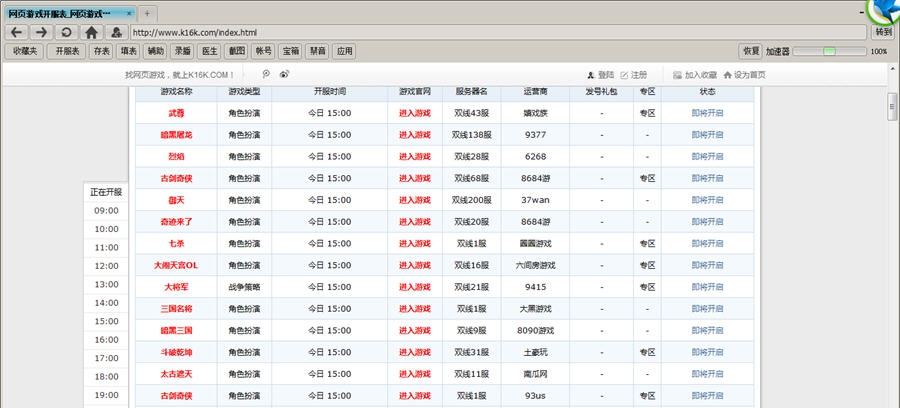
Task: Open the 收藏夹 favorites menu
Action: coord(25,51)
